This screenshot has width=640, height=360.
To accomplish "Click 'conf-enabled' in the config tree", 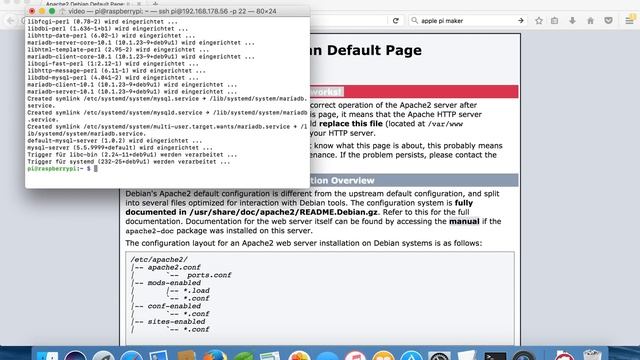I will pyautogui.click(x=174, y=306).
